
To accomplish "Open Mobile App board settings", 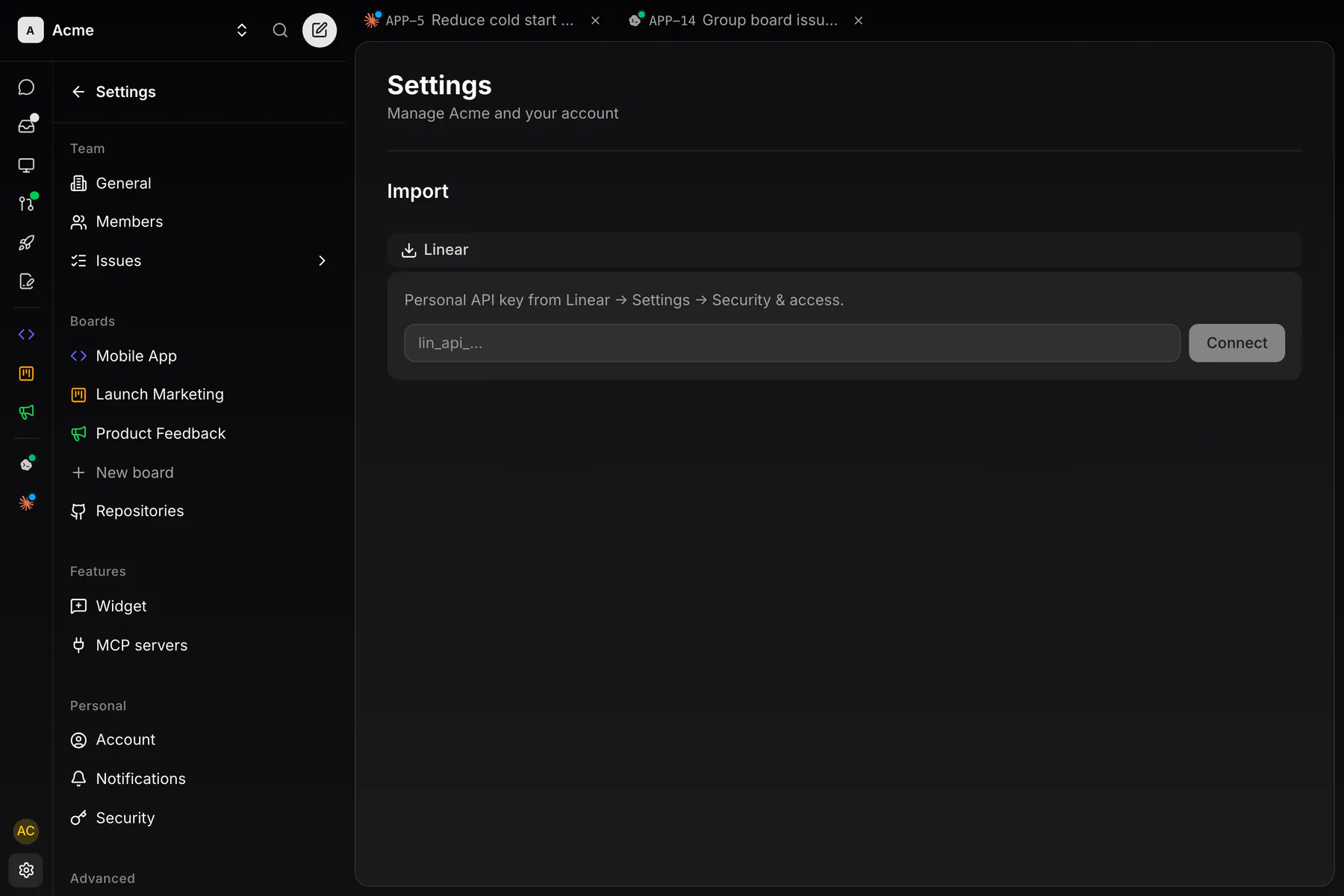I will pyautogui.click(x=199, y=356).
